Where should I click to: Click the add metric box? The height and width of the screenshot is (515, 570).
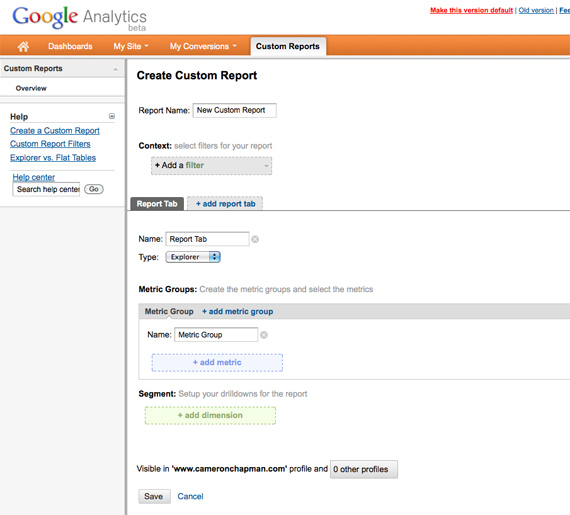[217, 363]
